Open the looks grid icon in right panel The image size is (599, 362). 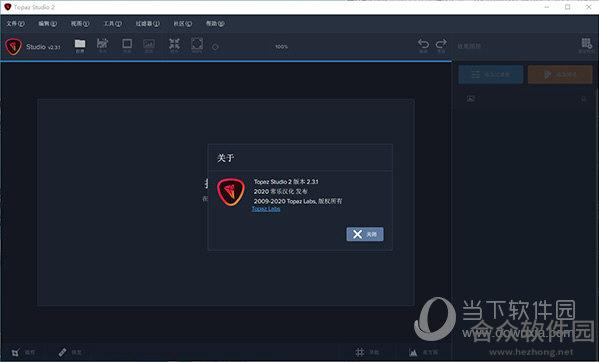[x=586, y=45]
